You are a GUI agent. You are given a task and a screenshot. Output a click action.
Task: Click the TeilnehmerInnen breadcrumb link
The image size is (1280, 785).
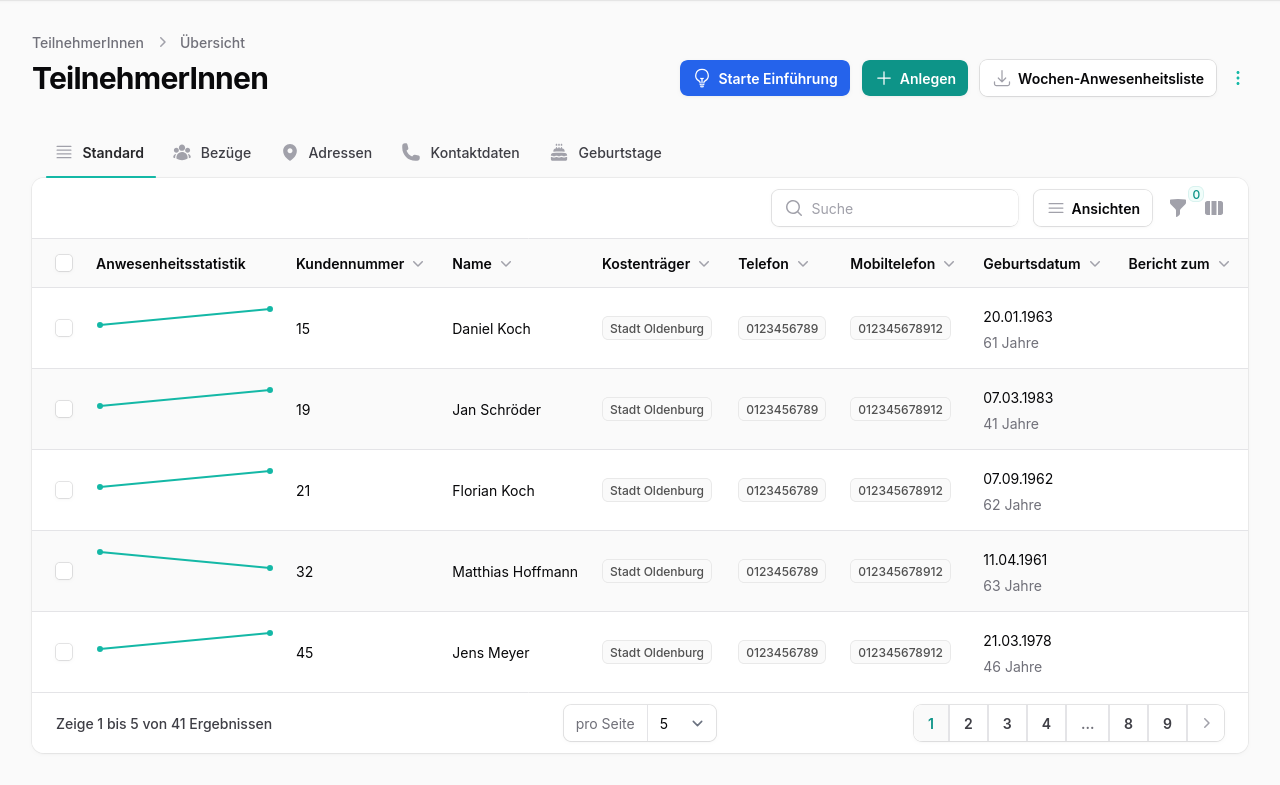[88, 43]
